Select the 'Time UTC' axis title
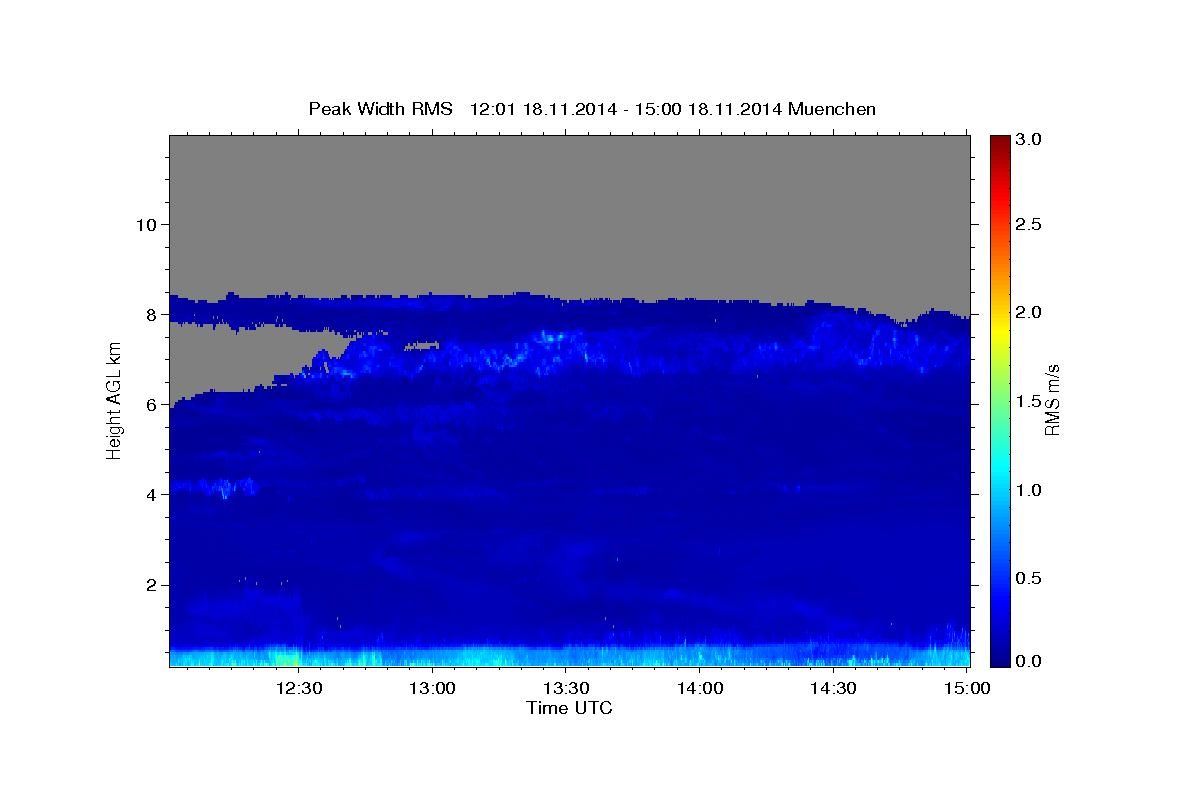Screen dimensions: 1200x800 pyautogui.click(x=569, y=708)
